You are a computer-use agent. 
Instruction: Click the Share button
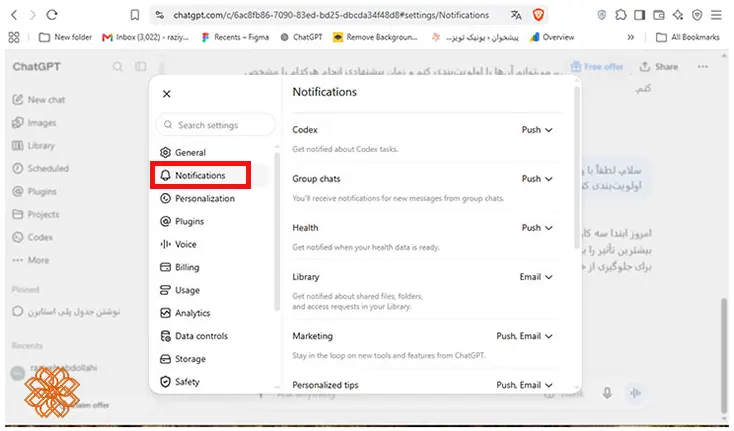659,66
